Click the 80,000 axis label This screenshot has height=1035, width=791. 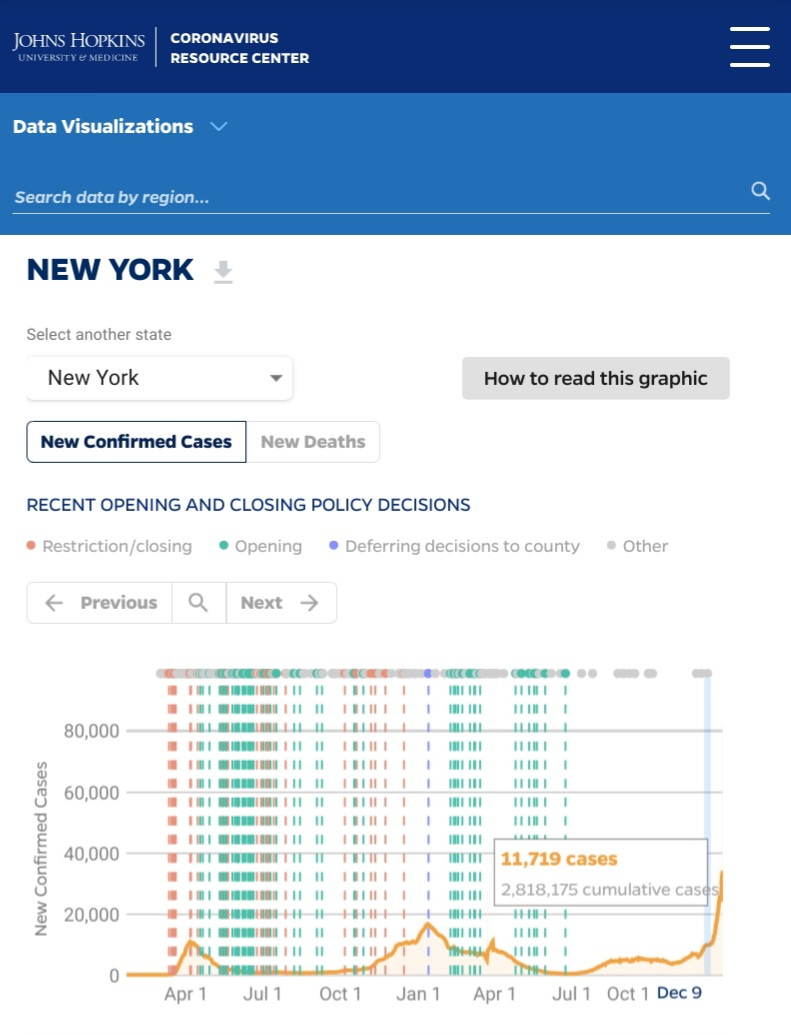click(91, 731)
